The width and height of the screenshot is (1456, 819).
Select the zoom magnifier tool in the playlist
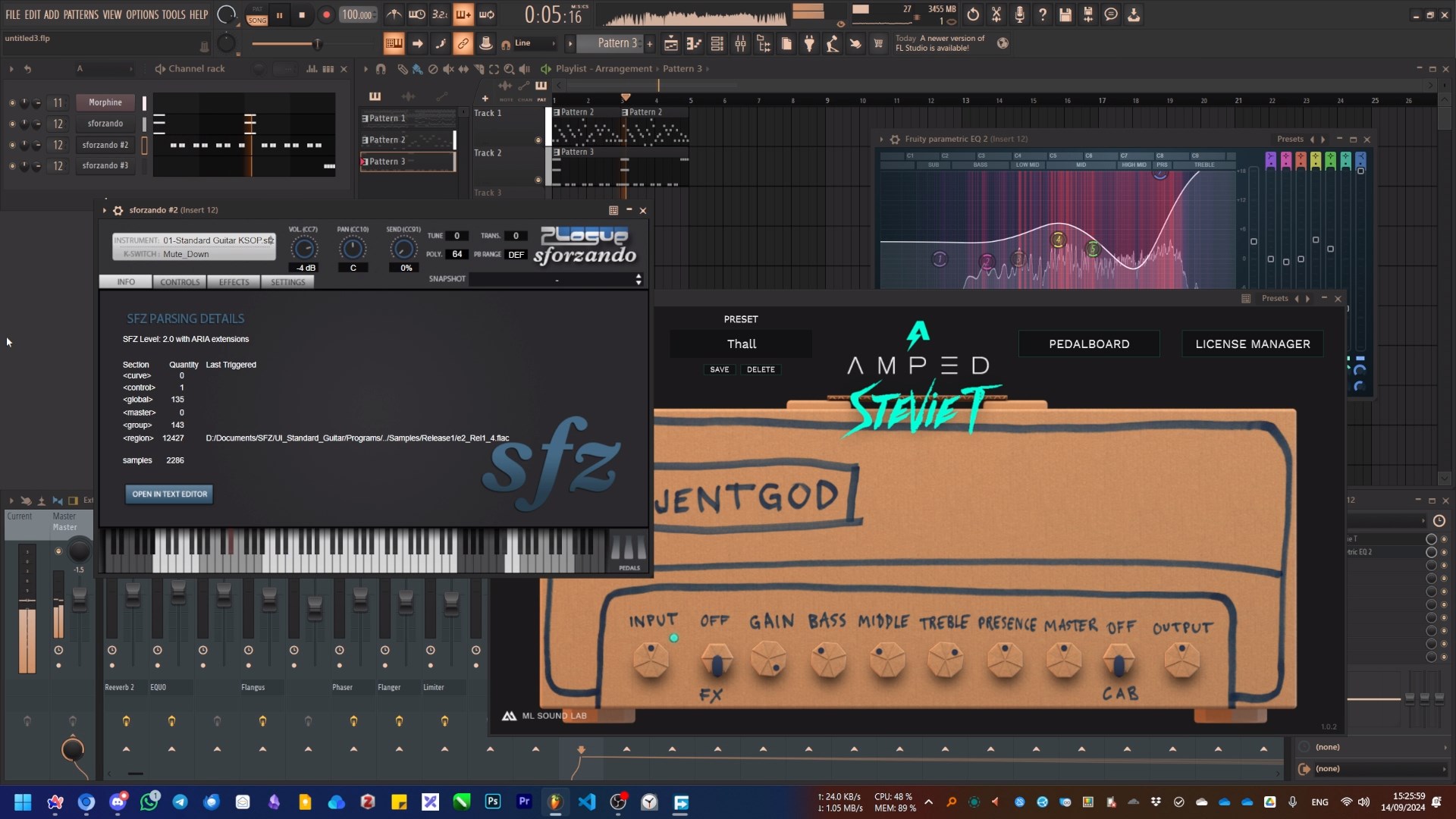tap(509, 69)
